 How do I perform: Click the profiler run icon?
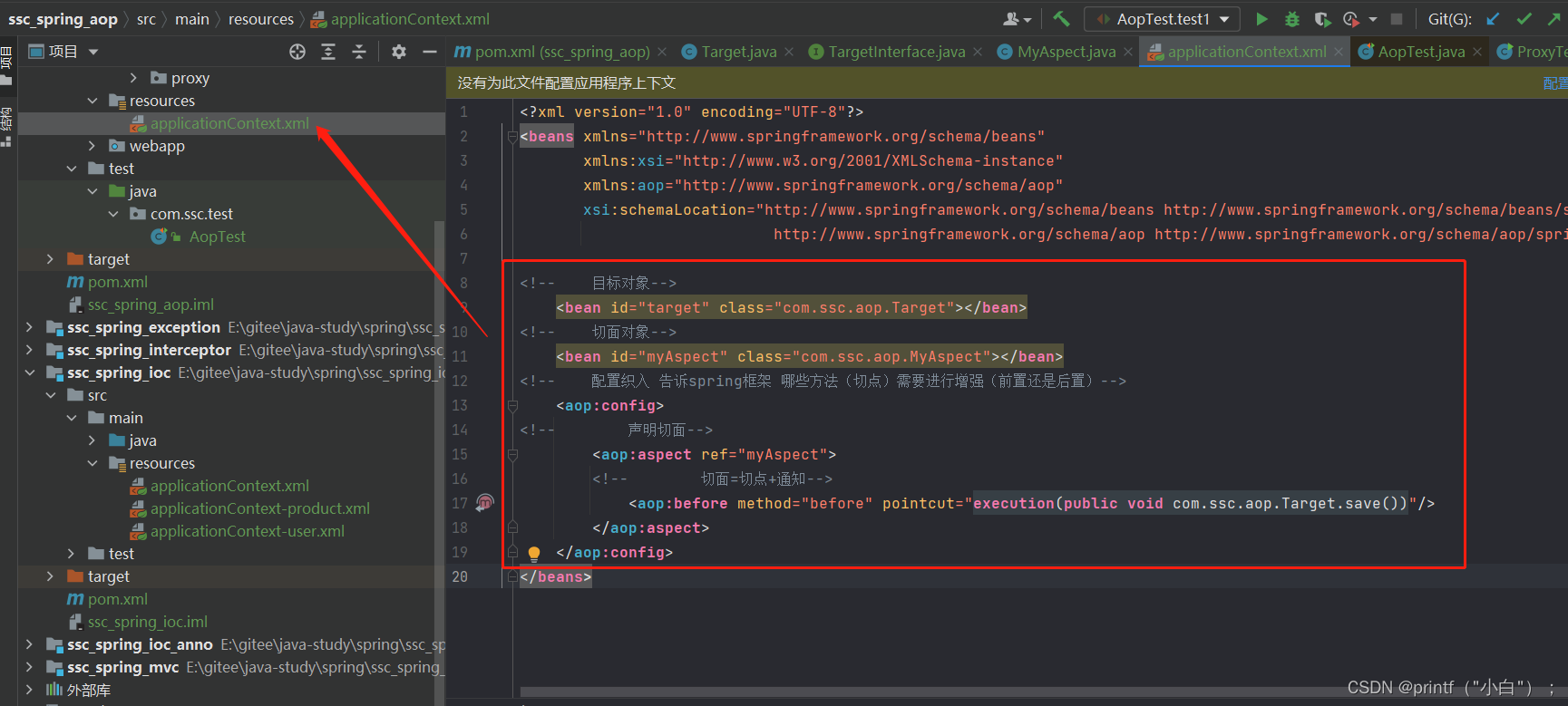point(1350,19)
